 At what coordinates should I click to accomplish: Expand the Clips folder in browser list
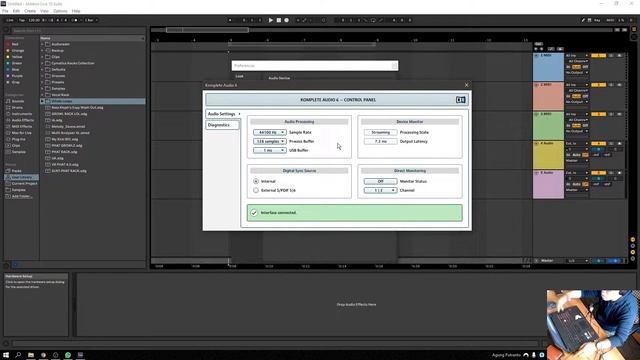coord(42,57)
